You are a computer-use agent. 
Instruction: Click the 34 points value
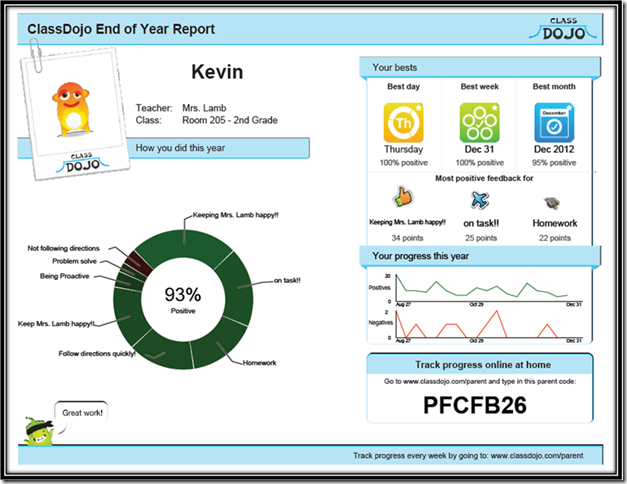[407, 238]
